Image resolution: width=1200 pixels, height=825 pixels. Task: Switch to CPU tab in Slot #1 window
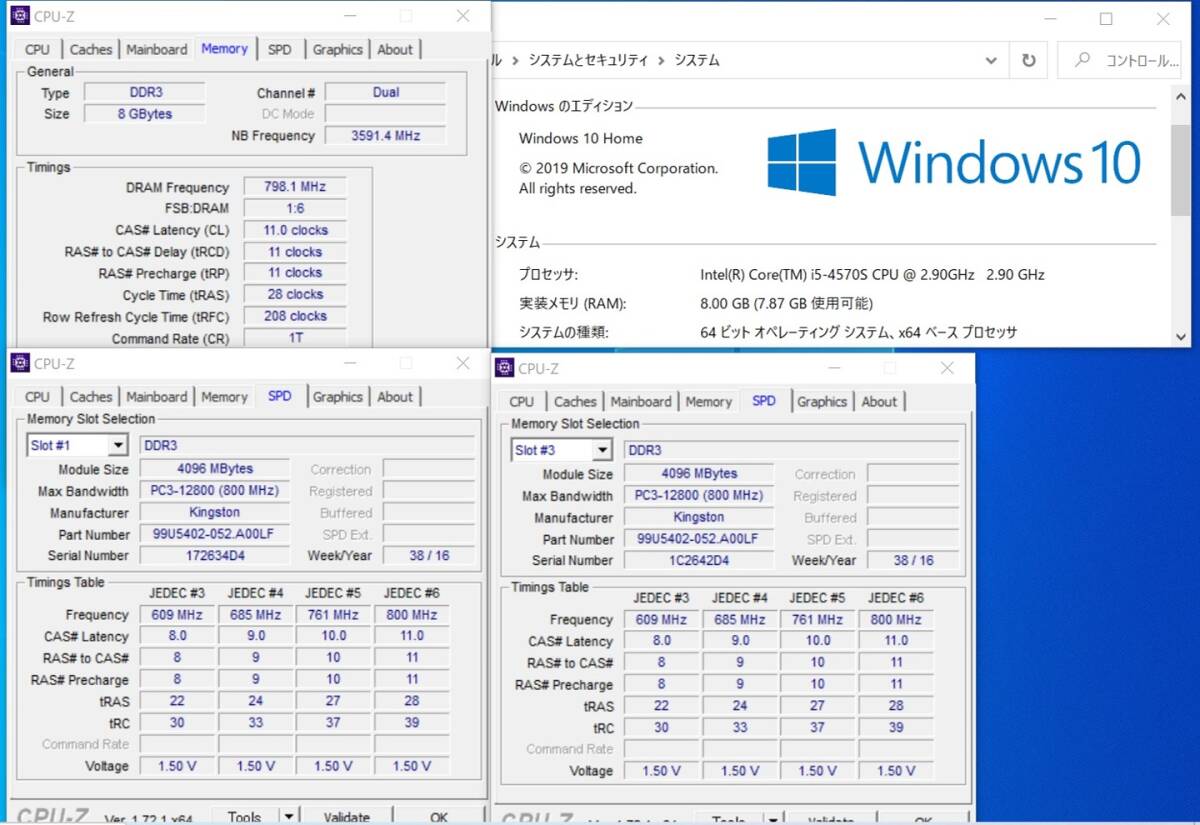[x=37, y=397]
